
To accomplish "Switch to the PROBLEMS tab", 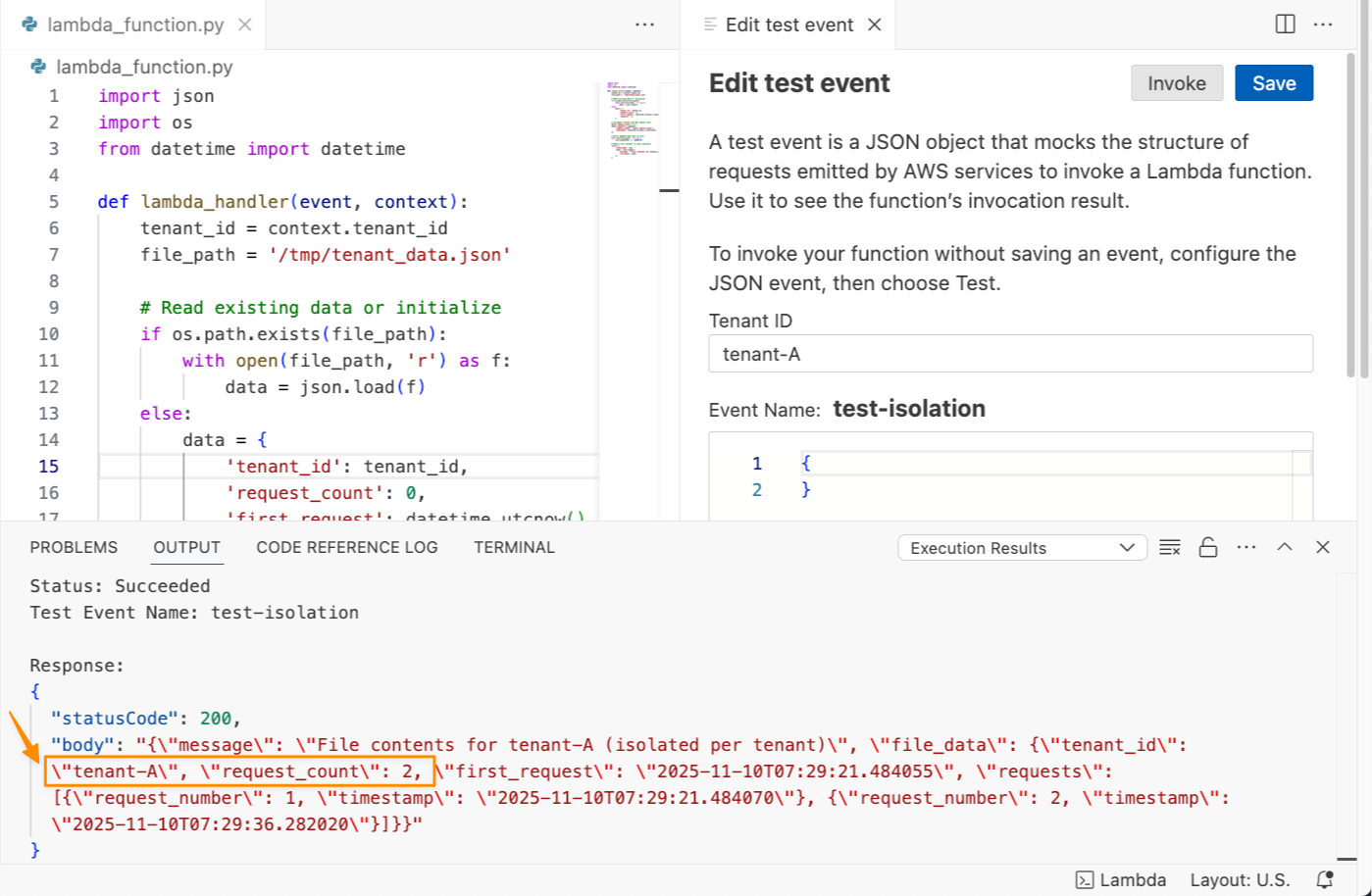I will [74, 547].
